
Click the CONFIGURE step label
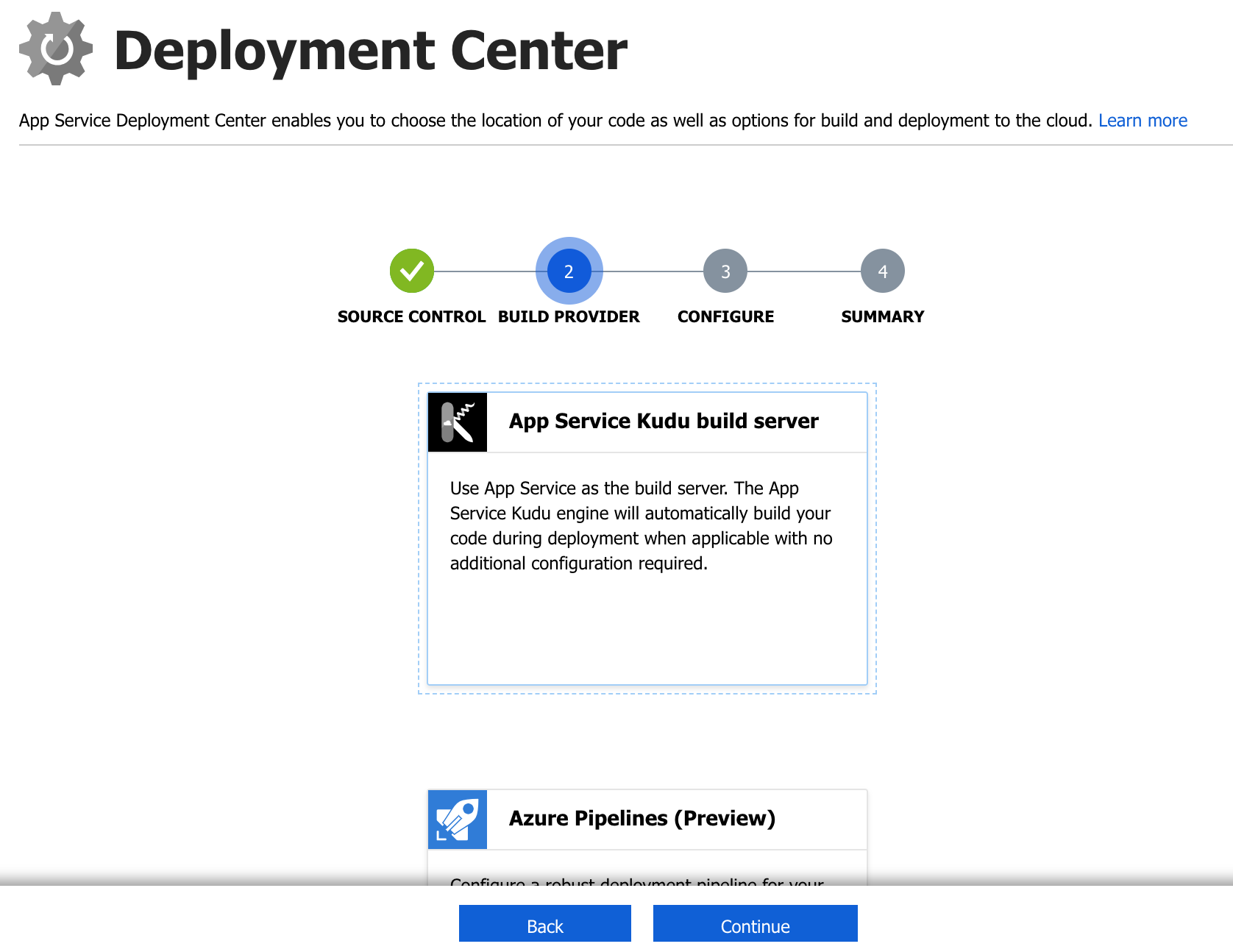(725, 317)
